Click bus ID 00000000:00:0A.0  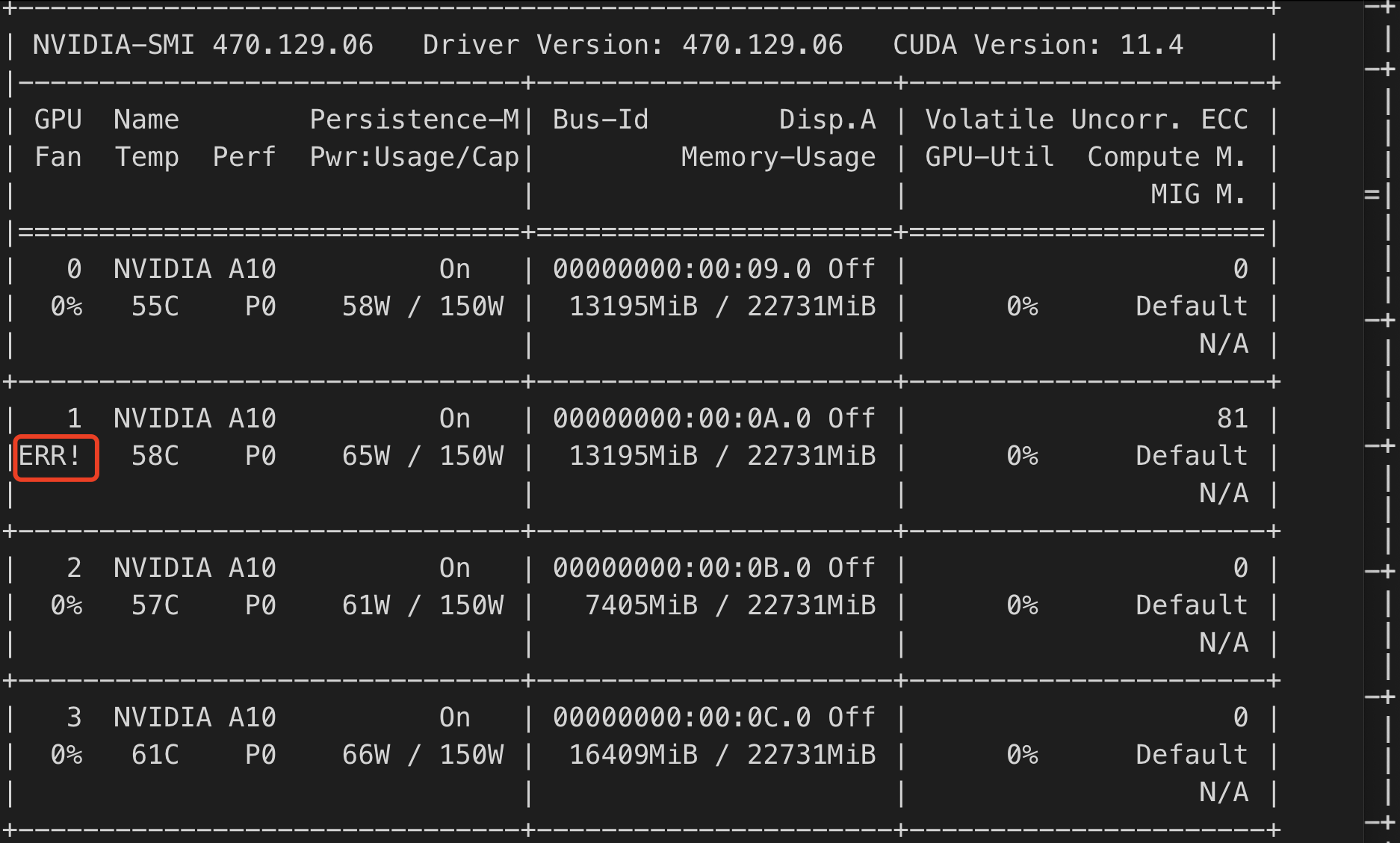(682, 419)
